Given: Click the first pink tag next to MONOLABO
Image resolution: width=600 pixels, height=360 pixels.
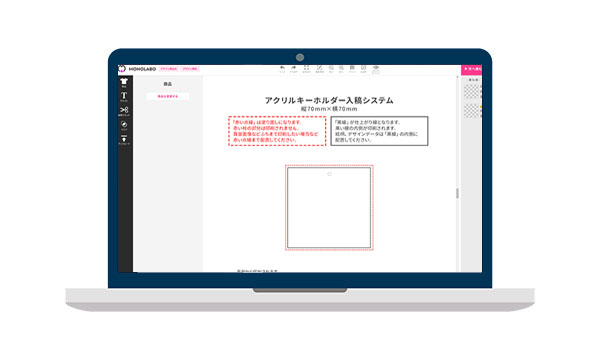Looking at the screenshot, I should (168, 69).
